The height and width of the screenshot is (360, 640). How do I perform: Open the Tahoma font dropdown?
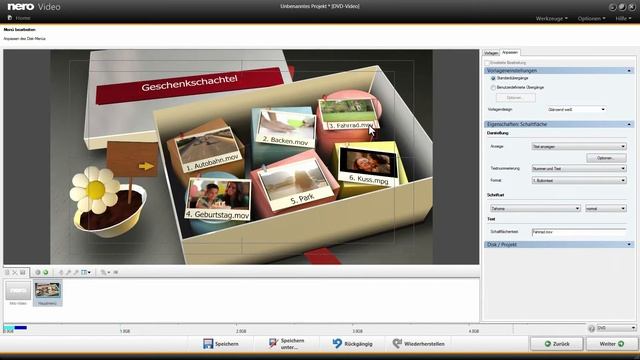click(535, 208)
